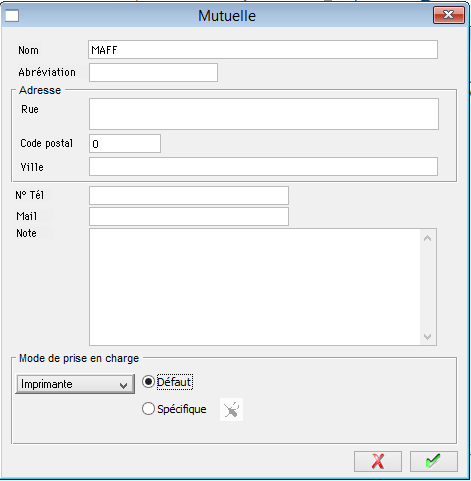Viewport: 471px width, 481px height.
Task: Click the Nom field containing MAFF
Action: (x=263, y=50)
